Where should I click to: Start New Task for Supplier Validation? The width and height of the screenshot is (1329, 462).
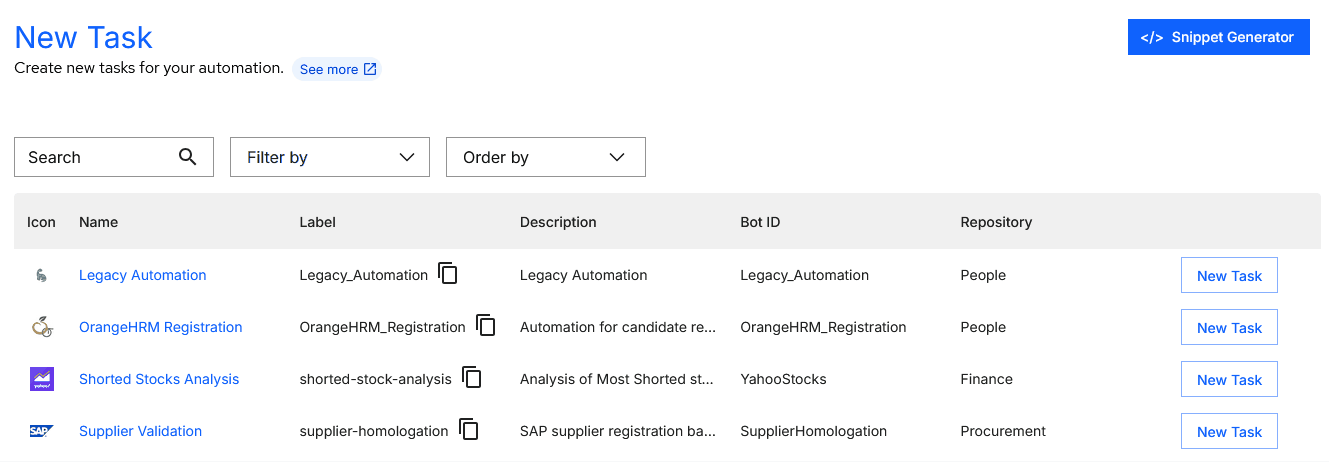(x=1229, y=432)
